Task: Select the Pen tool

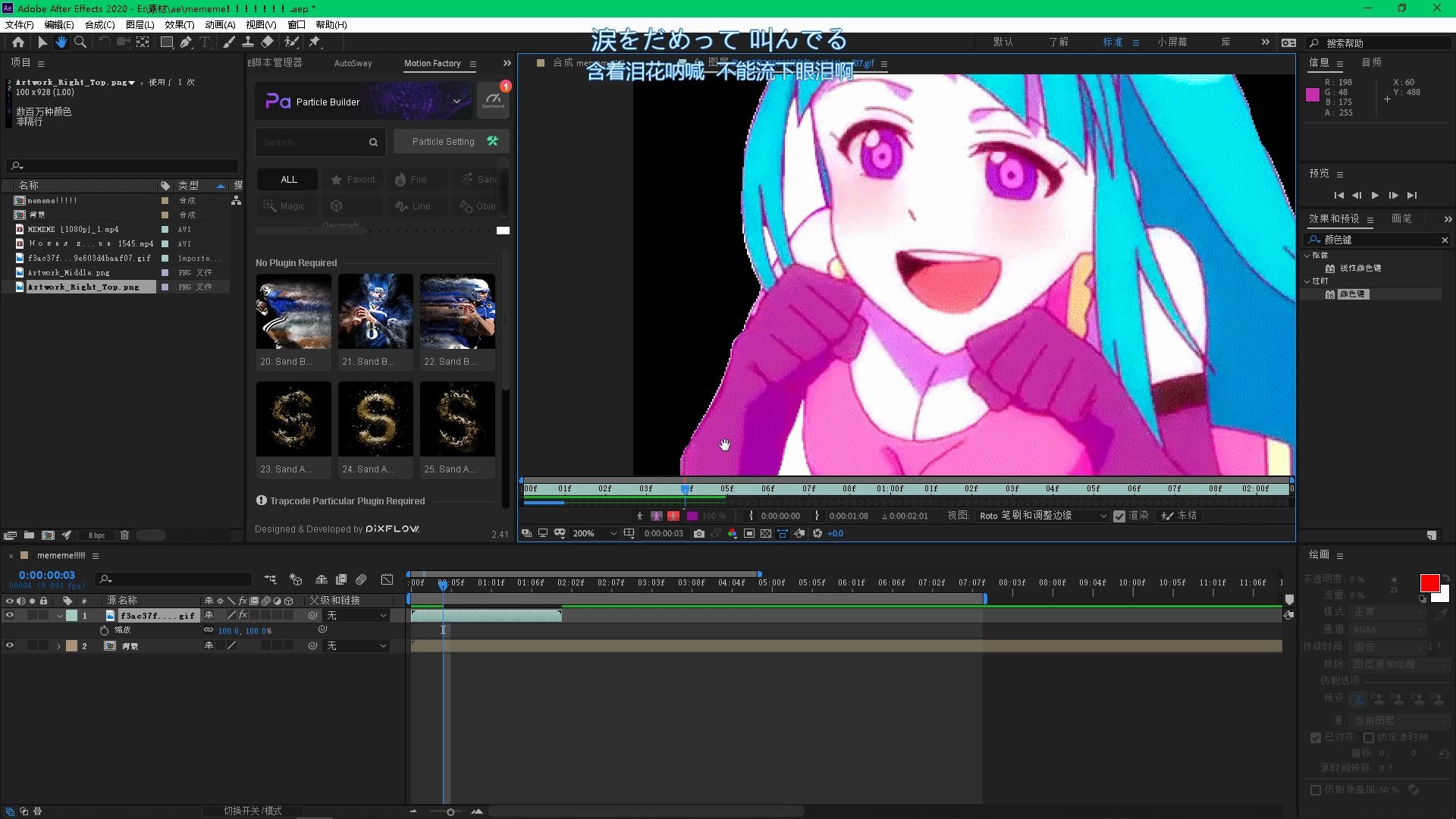Action: [x=186, y=42]
